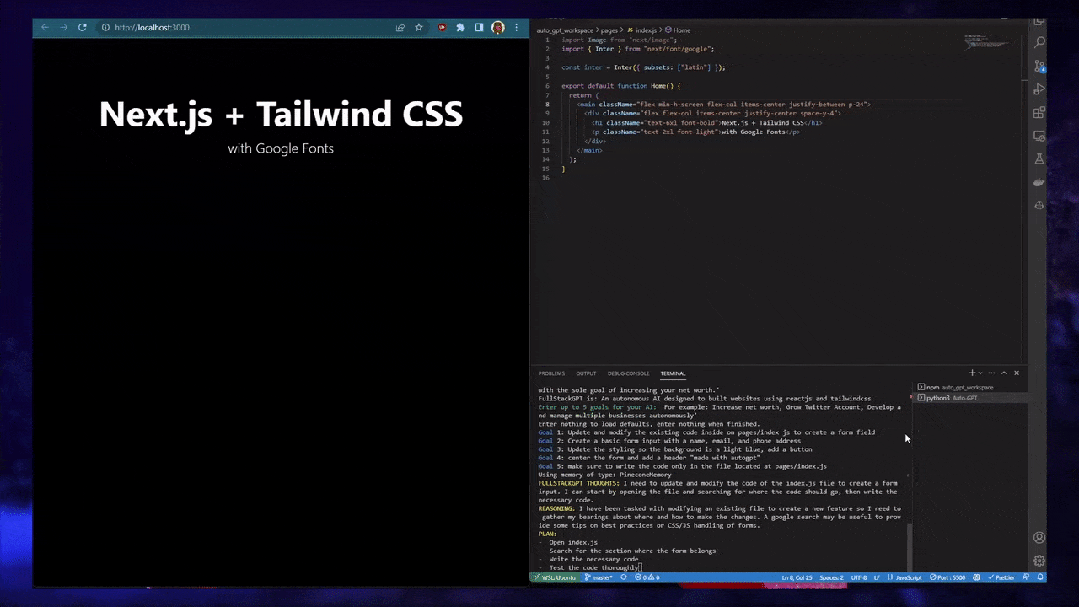Screen dimensions: 1079x607
Task: Click the Ln, Col cursor position
Action: point(796,577)
